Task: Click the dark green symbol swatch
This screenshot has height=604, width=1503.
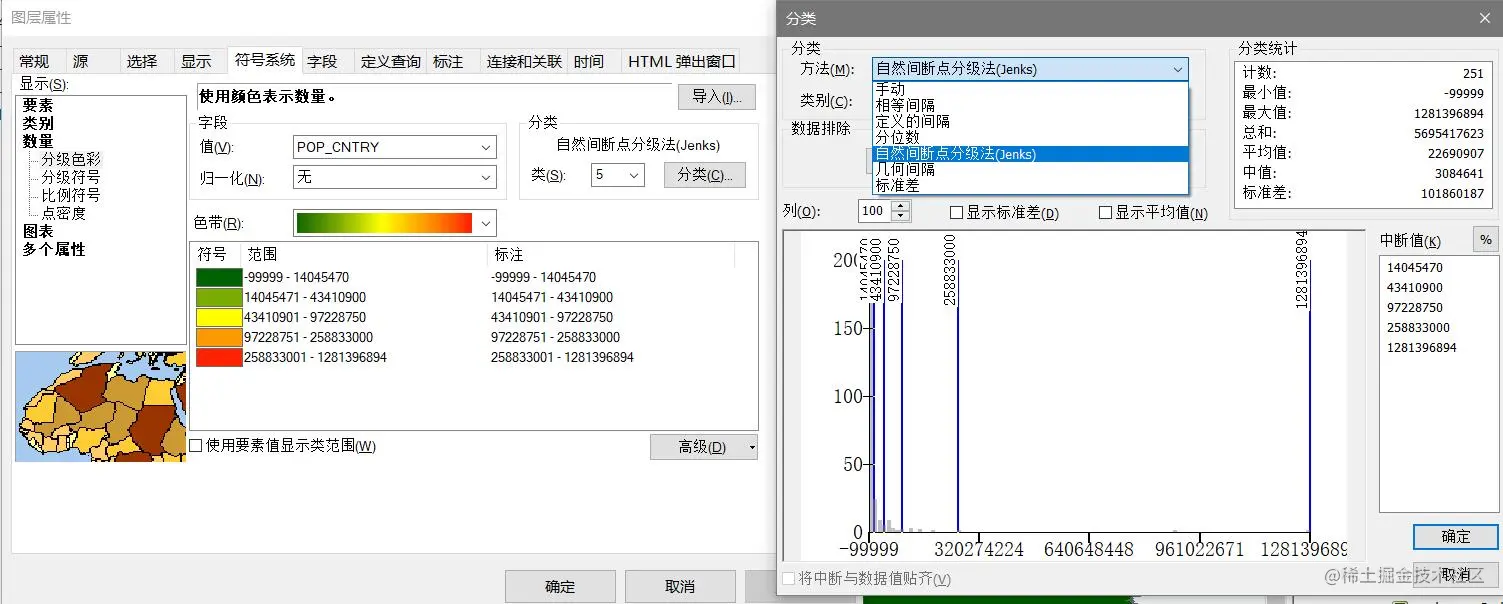Action: pos(219,277)
